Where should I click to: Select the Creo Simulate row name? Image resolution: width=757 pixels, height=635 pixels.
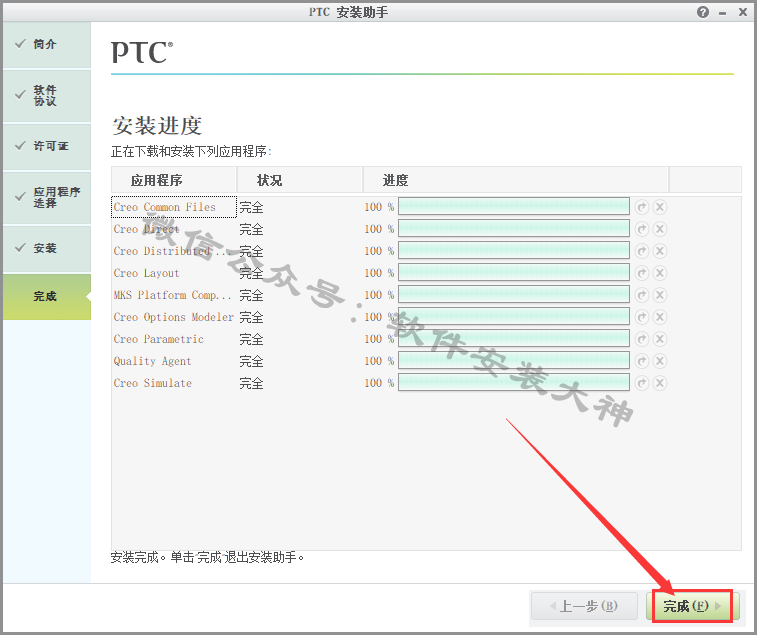[153, 383]
